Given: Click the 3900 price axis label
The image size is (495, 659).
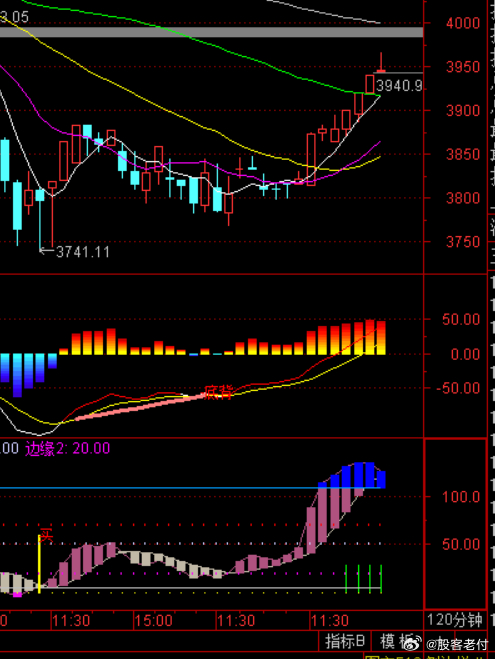Looking at the screenshot, I should click(463, 111).
